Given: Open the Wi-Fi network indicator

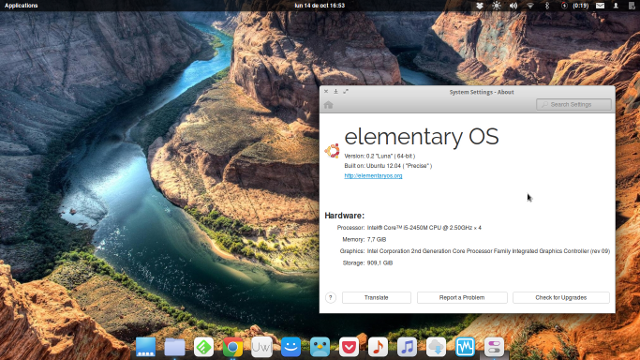Looking at the screenshot, I should 530,6.
